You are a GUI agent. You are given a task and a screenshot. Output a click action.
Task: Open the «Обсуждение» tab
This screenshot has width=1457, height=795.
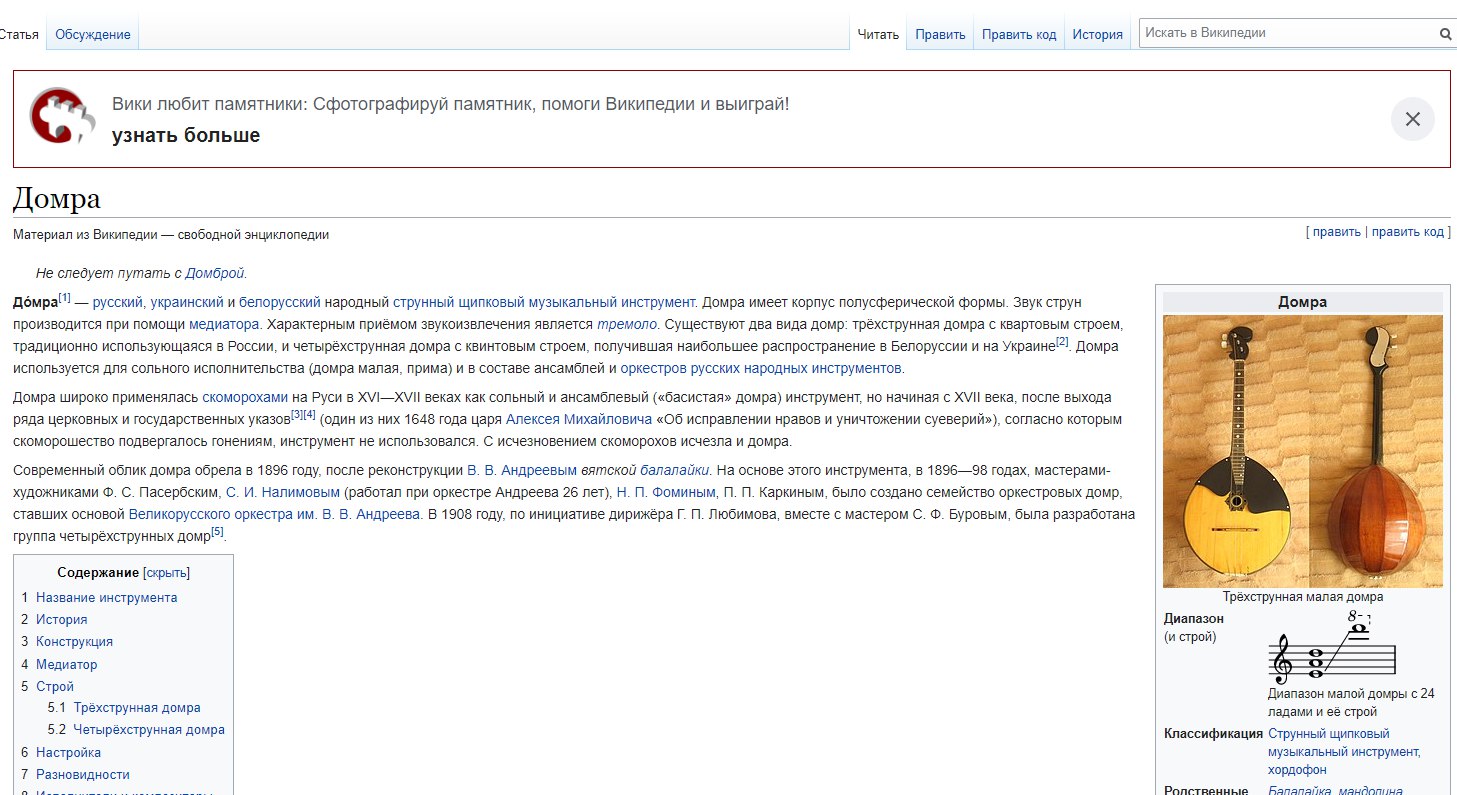click(x=93, y=34)
